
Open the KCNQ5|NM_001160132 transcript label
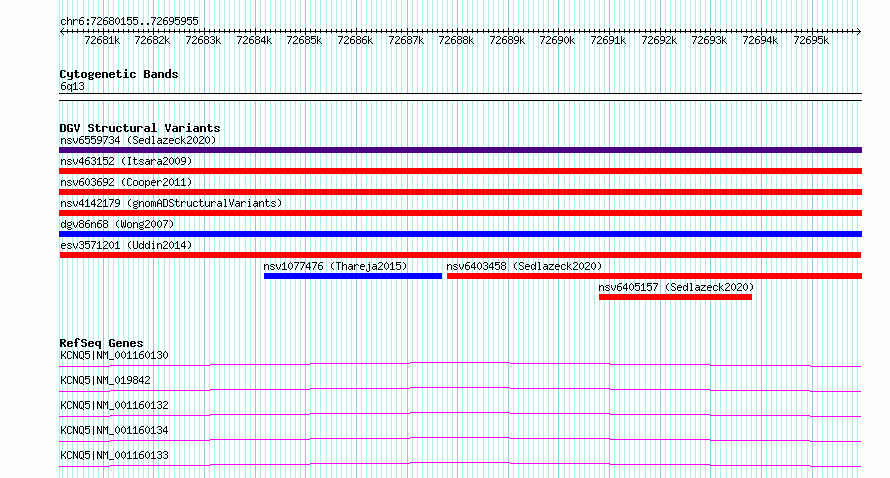114,405
